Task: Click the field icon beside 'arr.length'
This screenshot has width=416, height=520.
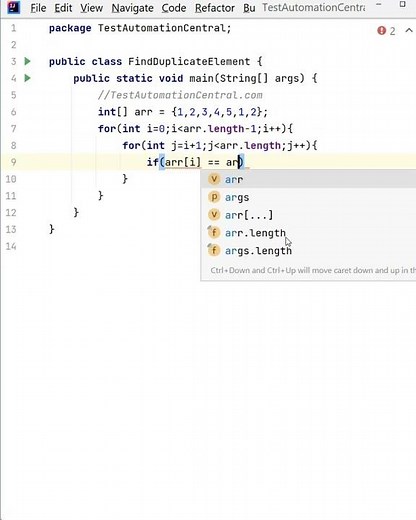Action: point(214,232)
